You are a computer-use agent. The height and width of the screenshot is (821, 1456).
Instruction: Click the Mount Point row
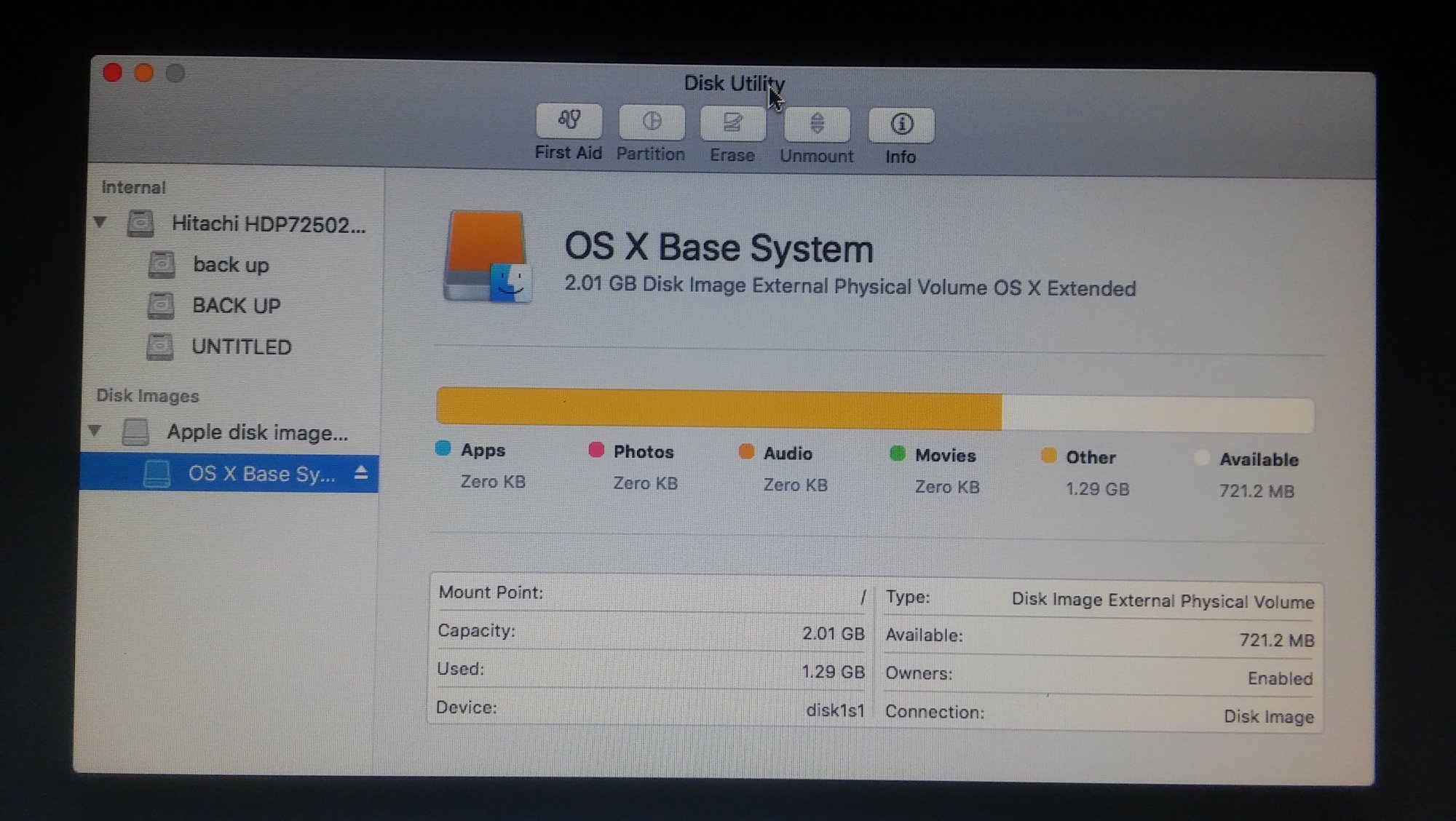coord(652,594)
